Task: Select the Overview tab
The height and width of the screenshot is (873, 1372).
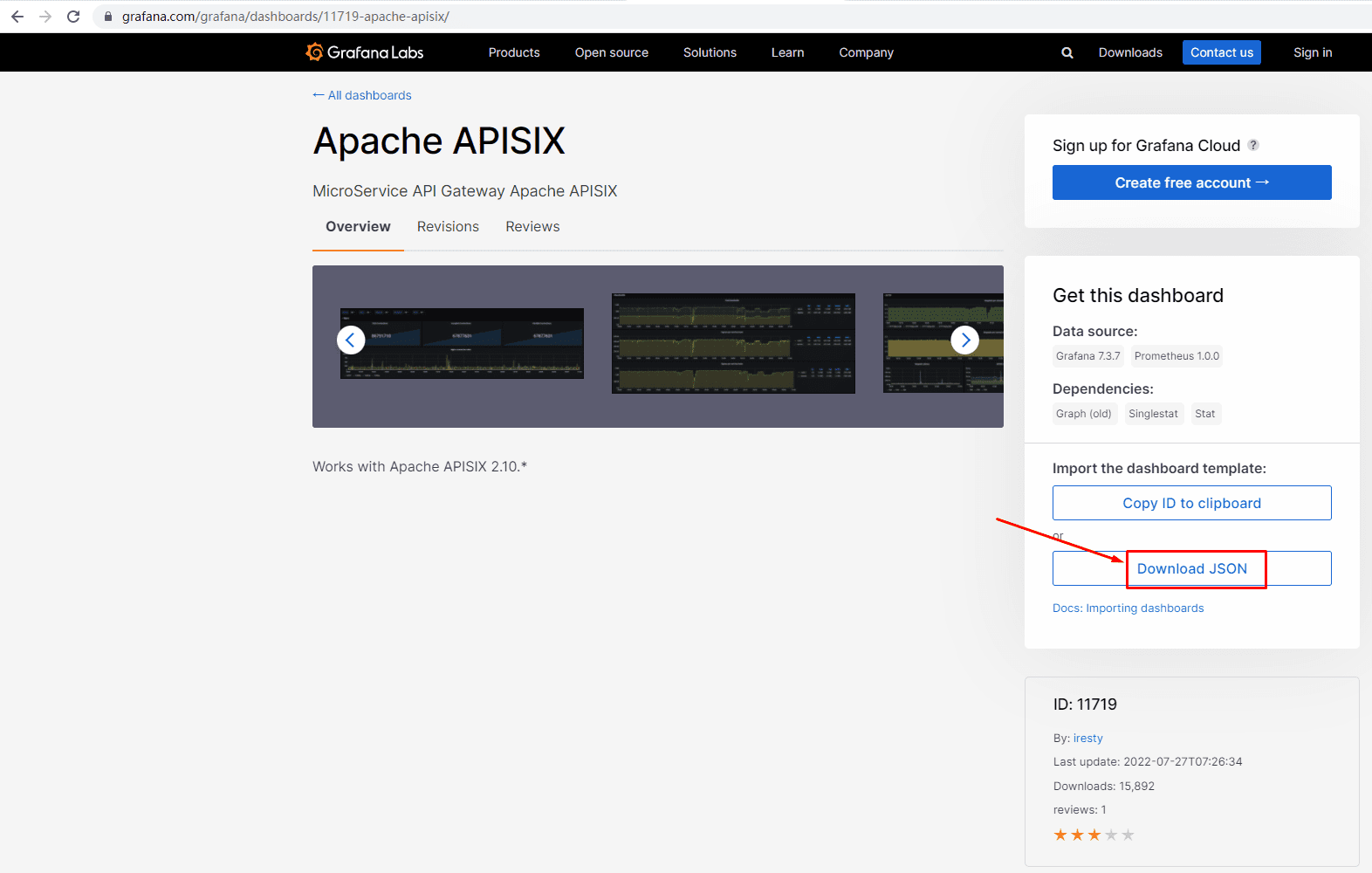Action: [358, 227]
